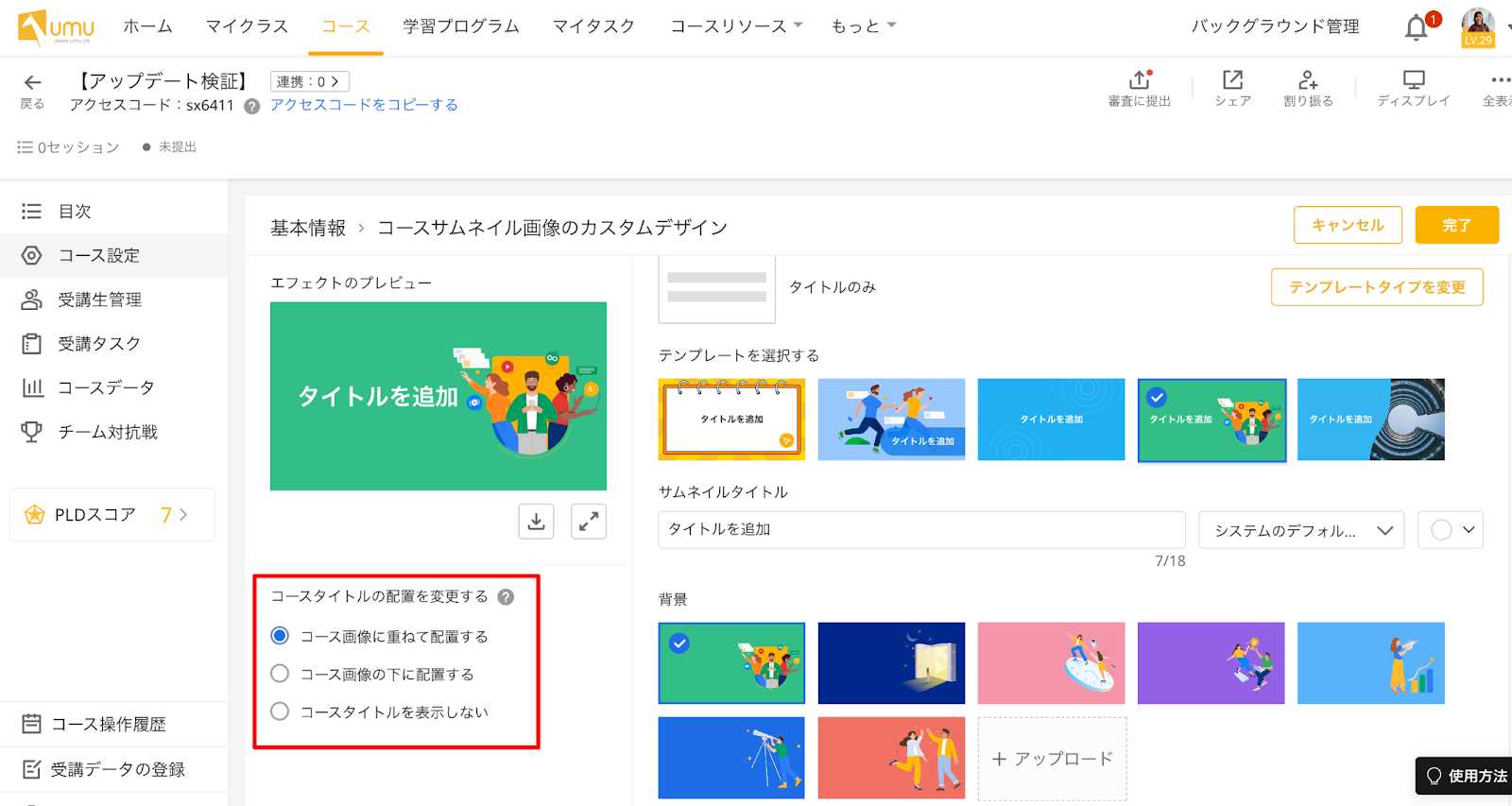This screenshot has height=806, width=1512.
Task: Click the サムネイルタイトル input field
Action: point(921,529)
